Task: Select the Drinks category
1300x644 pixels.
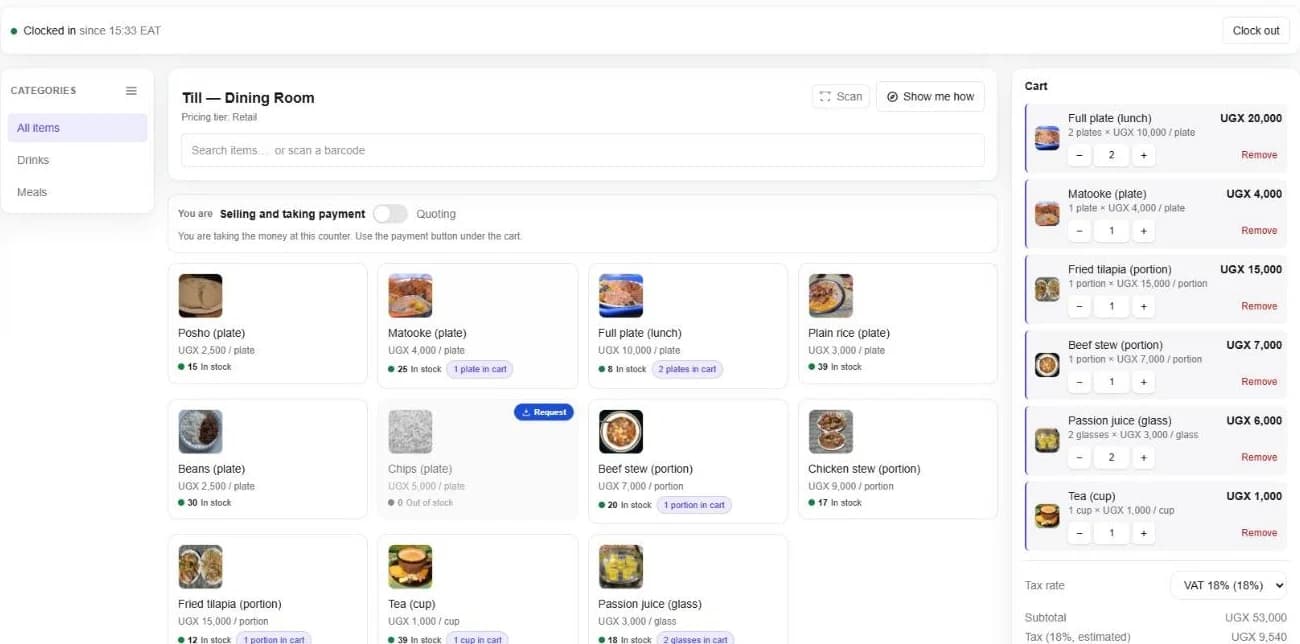Action: 77,160
